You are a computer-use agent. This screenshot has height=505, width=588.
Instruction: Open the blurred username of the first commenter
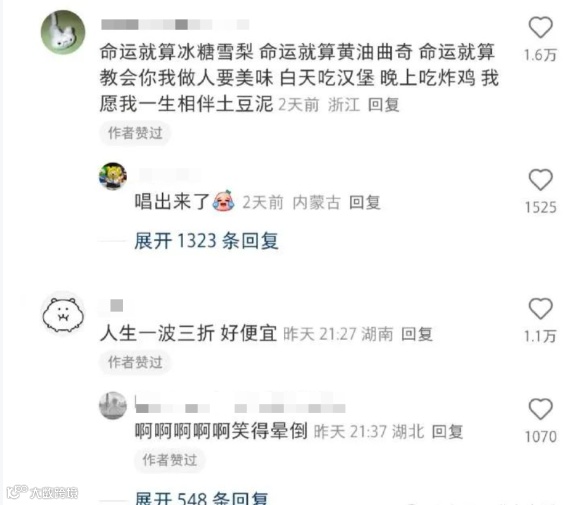pos(175,25)
